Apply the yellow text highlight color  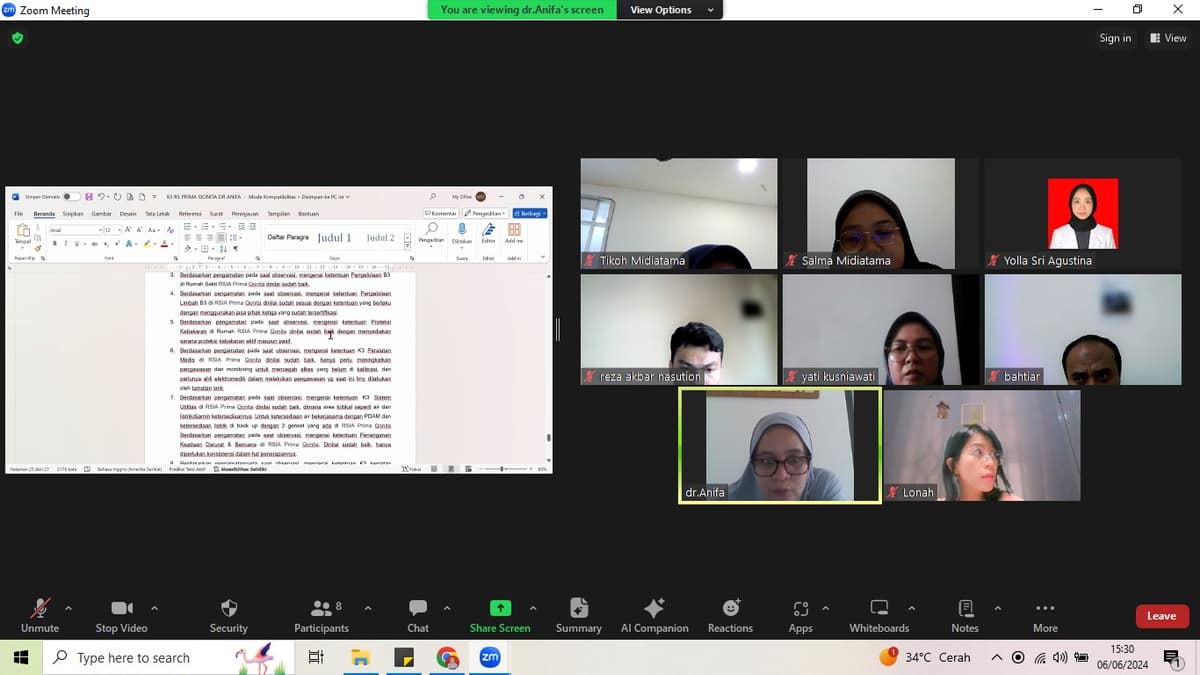(x=145, y=244)
